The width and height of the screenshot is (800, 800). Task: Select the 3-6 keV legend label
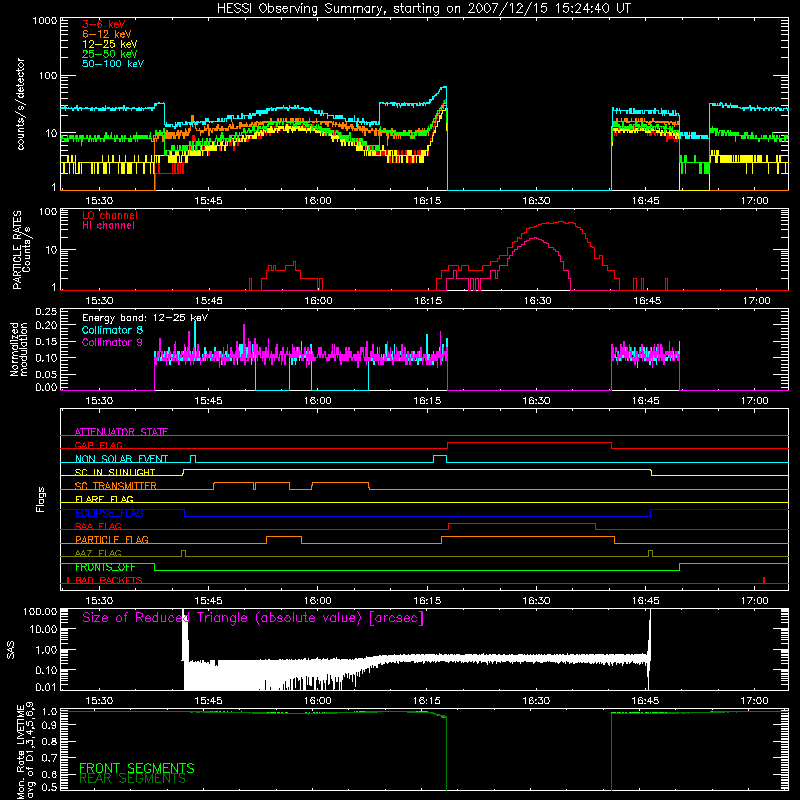pyautogui.click(x=104, y=24)
